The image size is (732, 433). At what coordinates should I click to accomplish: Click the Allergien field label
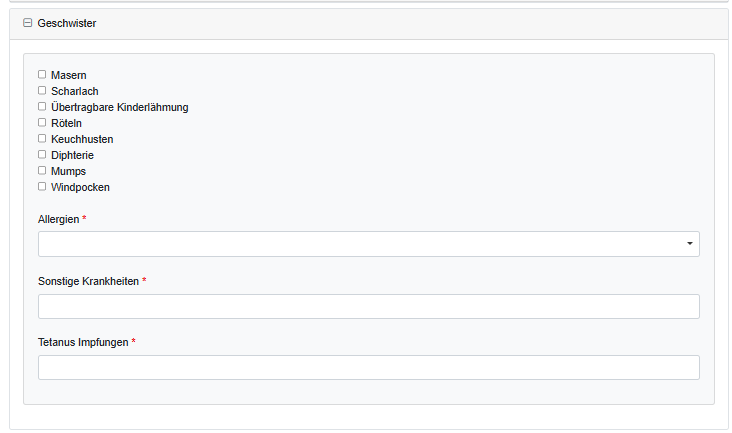tap(58, 219)
